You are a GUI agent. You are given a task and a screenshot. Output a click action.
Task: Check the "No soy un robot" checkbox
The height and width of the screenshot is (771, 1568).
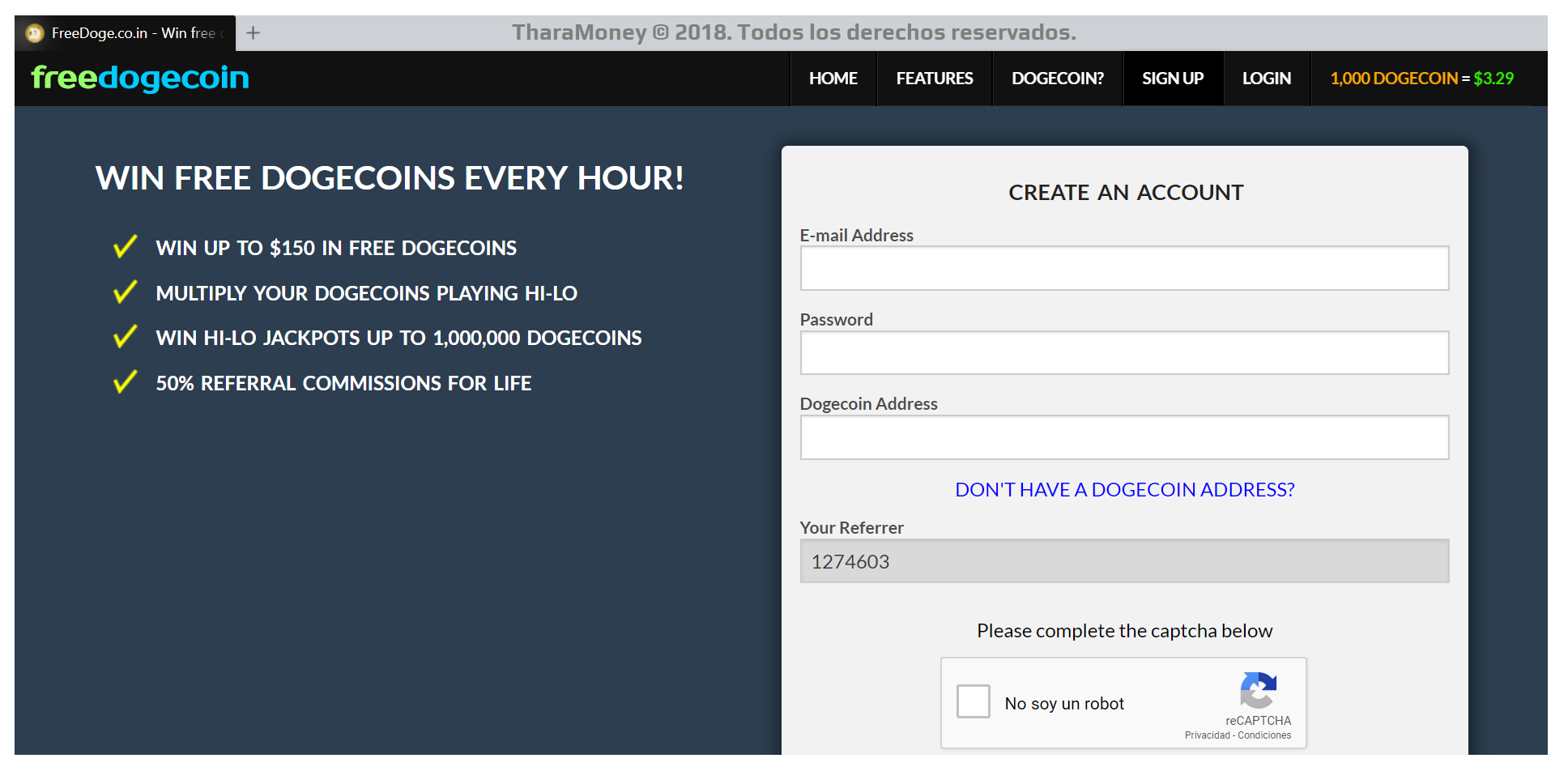(x=974, y=701)
